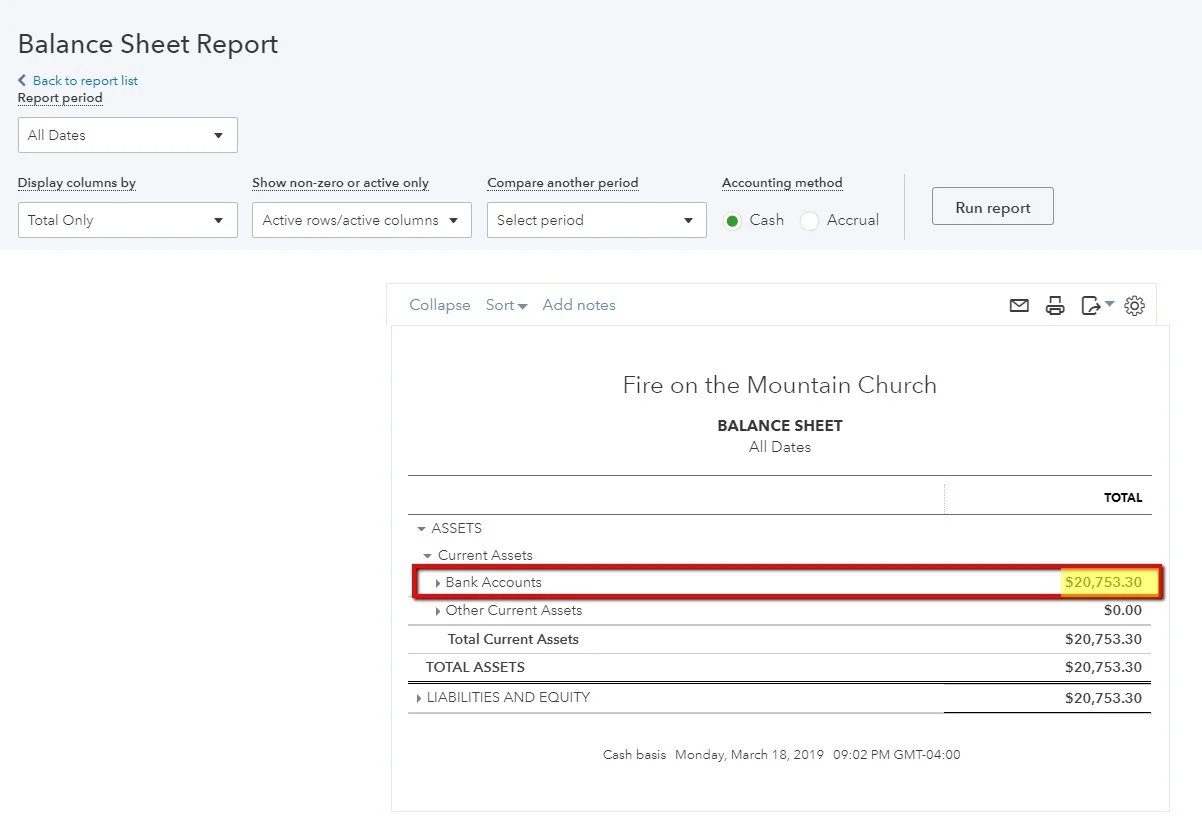Click Add notes on the report
Screen dimensions: 1202x829
(x=579, y=305)
